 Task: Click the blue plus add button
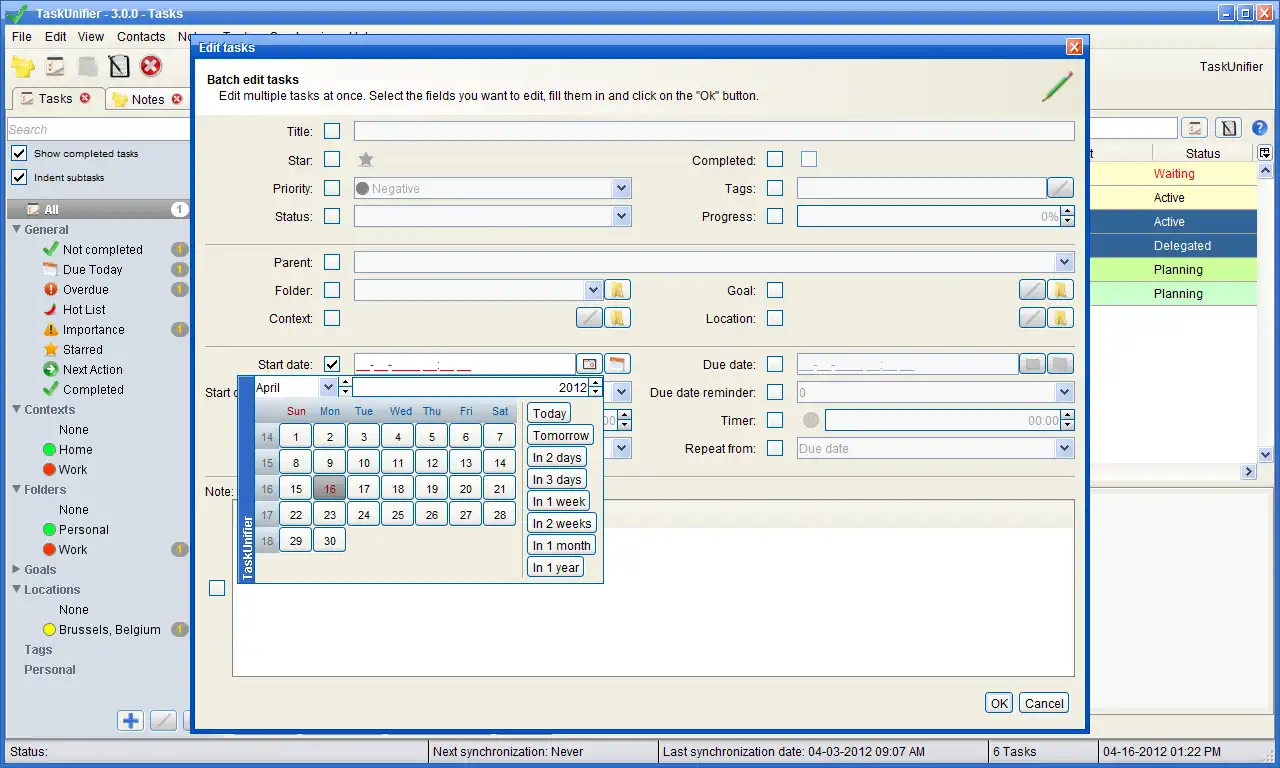point(130,720)
